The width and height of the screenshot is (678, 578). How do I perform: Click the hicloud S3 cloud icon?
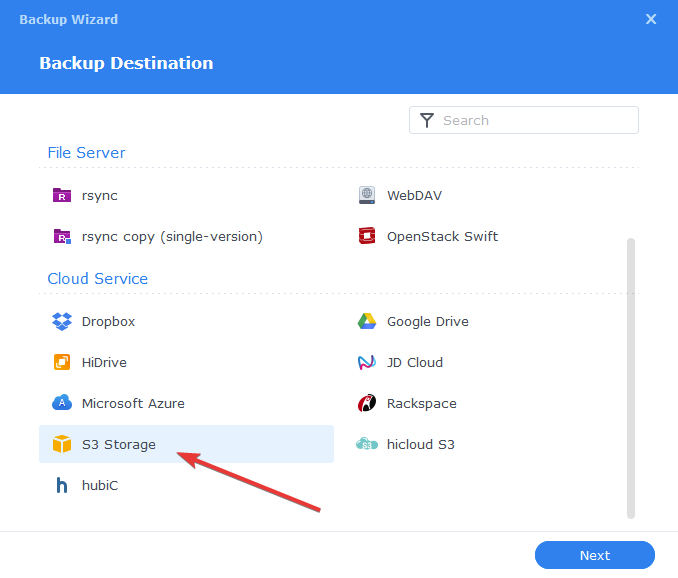click(x=367, y=444)
